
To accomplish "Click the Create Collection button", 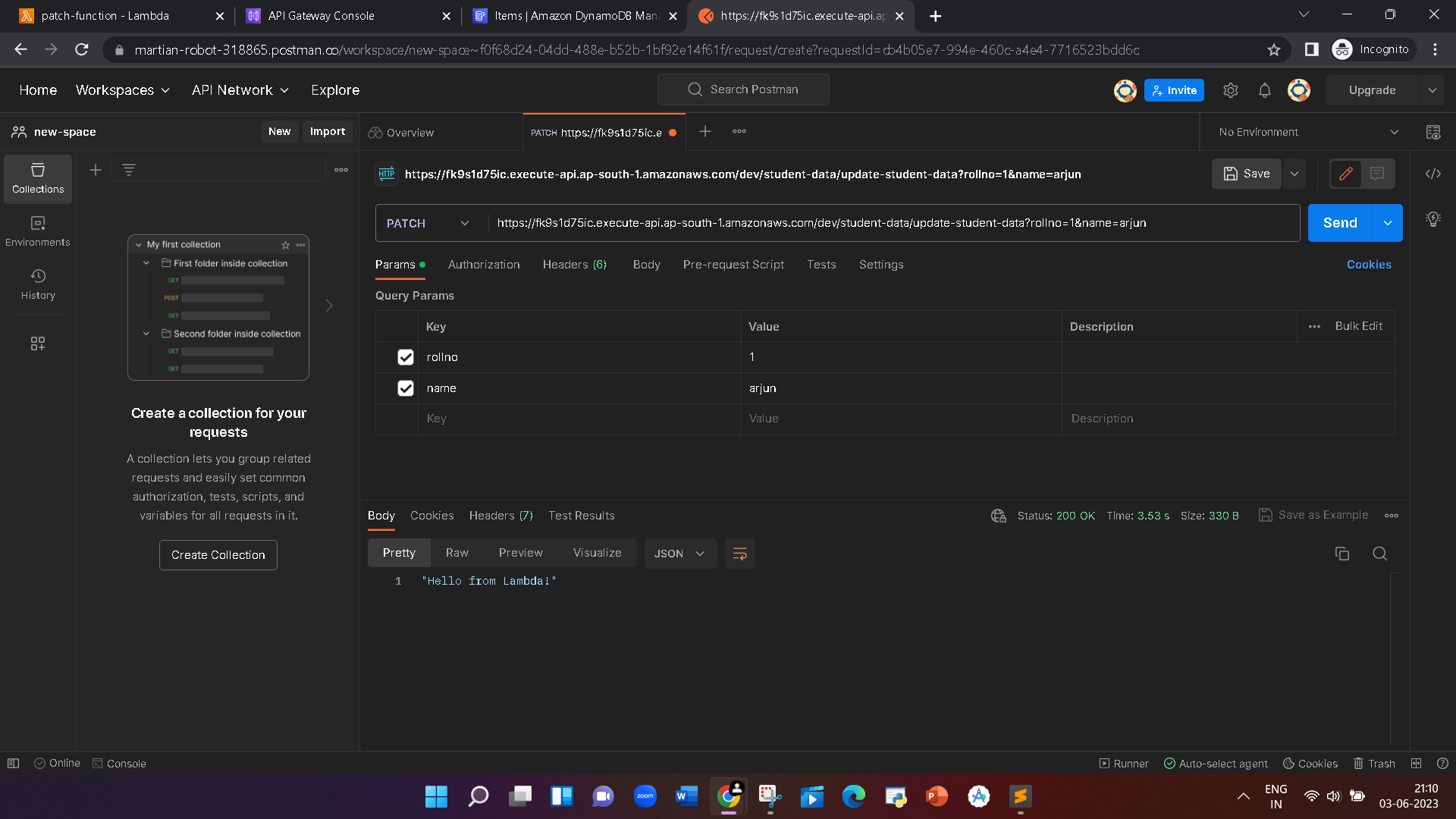I will (218, 555).
